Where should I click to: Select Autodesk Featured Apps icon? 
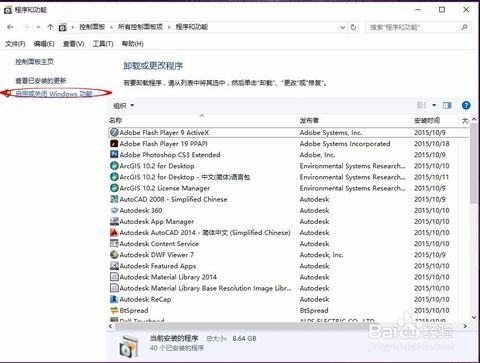(114, 266)
